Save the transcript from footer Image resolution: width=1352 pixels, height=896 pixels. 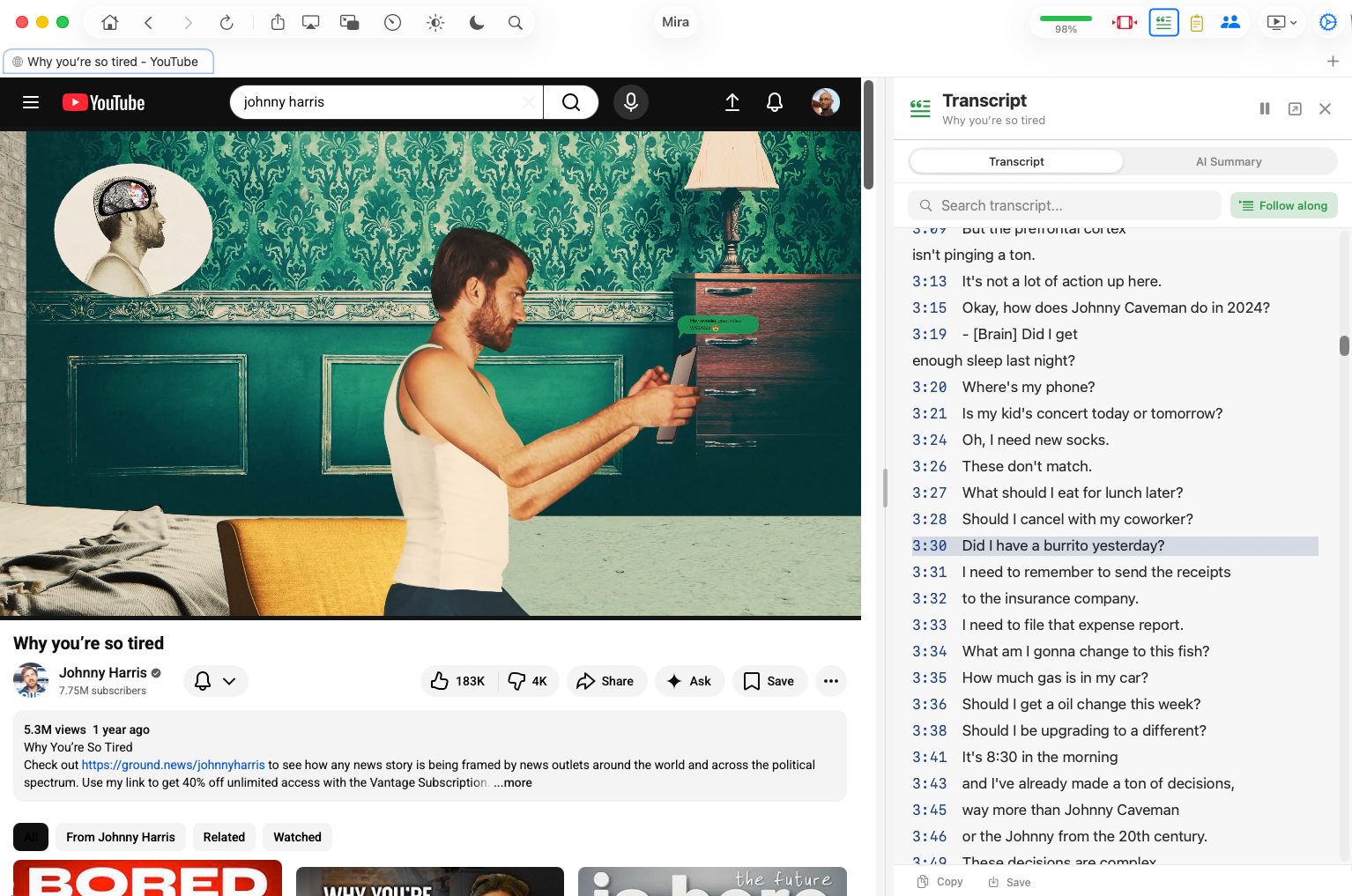1009,882
